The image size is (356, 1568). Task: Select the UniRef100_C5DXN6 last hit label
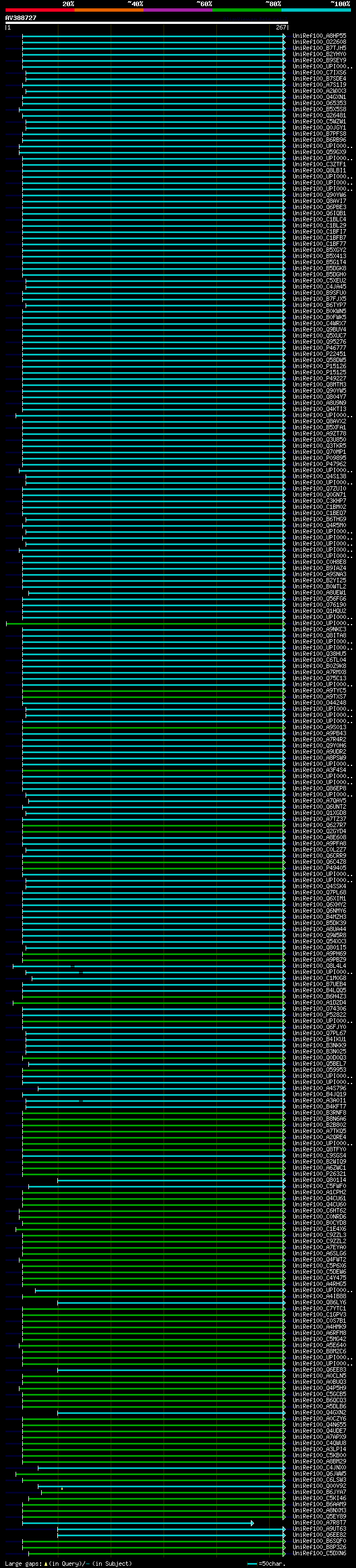click(319, 1554)
